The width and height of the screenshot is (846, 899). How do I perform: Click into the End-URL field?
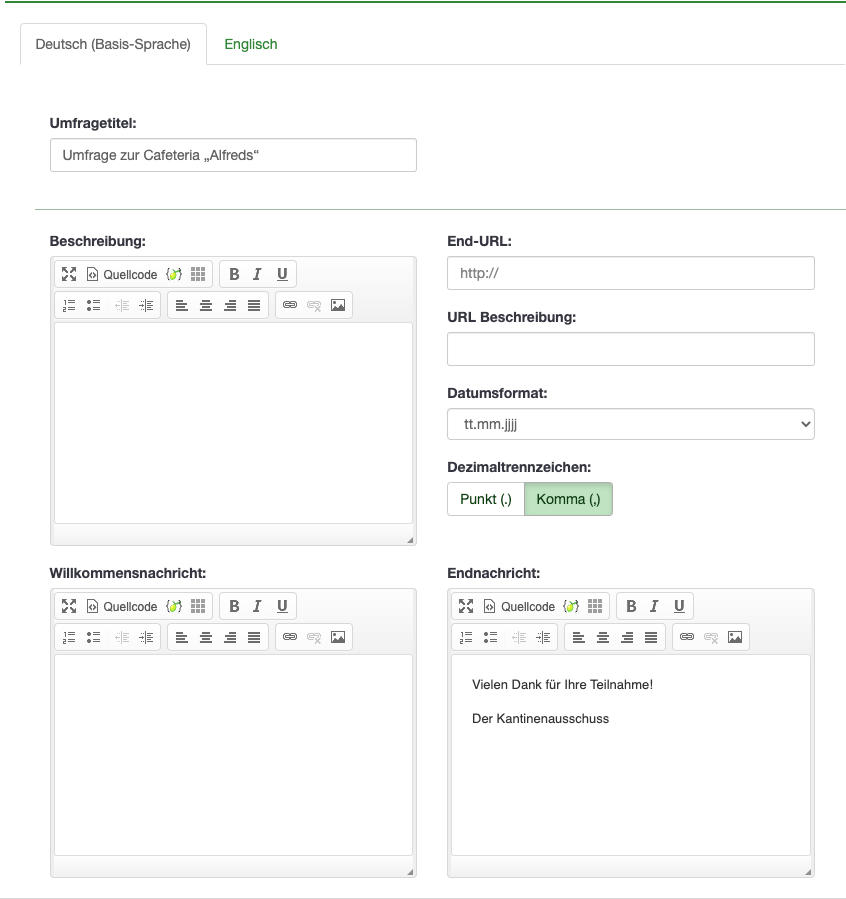click(x=630, y=273)
